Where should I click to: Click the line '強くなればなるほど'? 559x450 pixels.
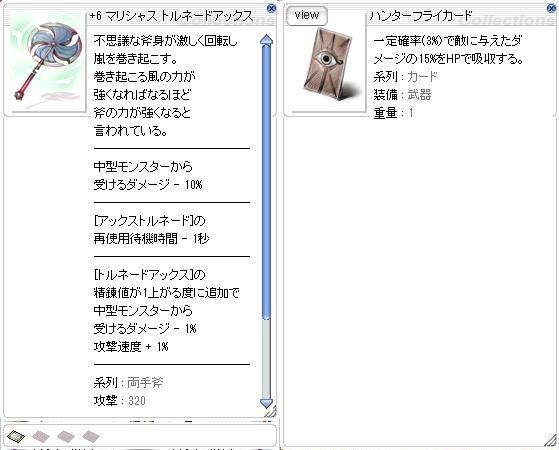pyautogui.click(x=142, y=95)
